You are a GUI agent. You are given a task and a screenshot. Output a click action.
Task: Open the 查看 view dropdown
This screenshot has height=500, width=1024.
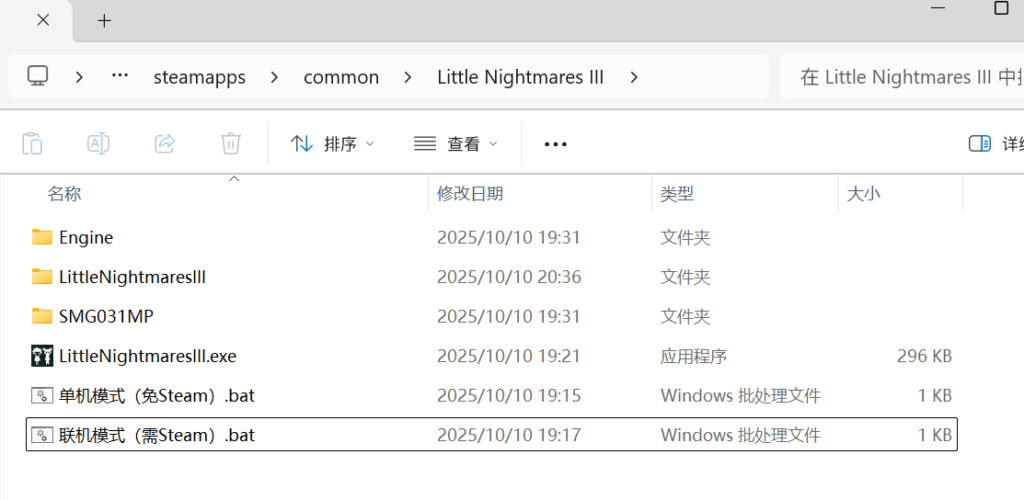(455, 144)
